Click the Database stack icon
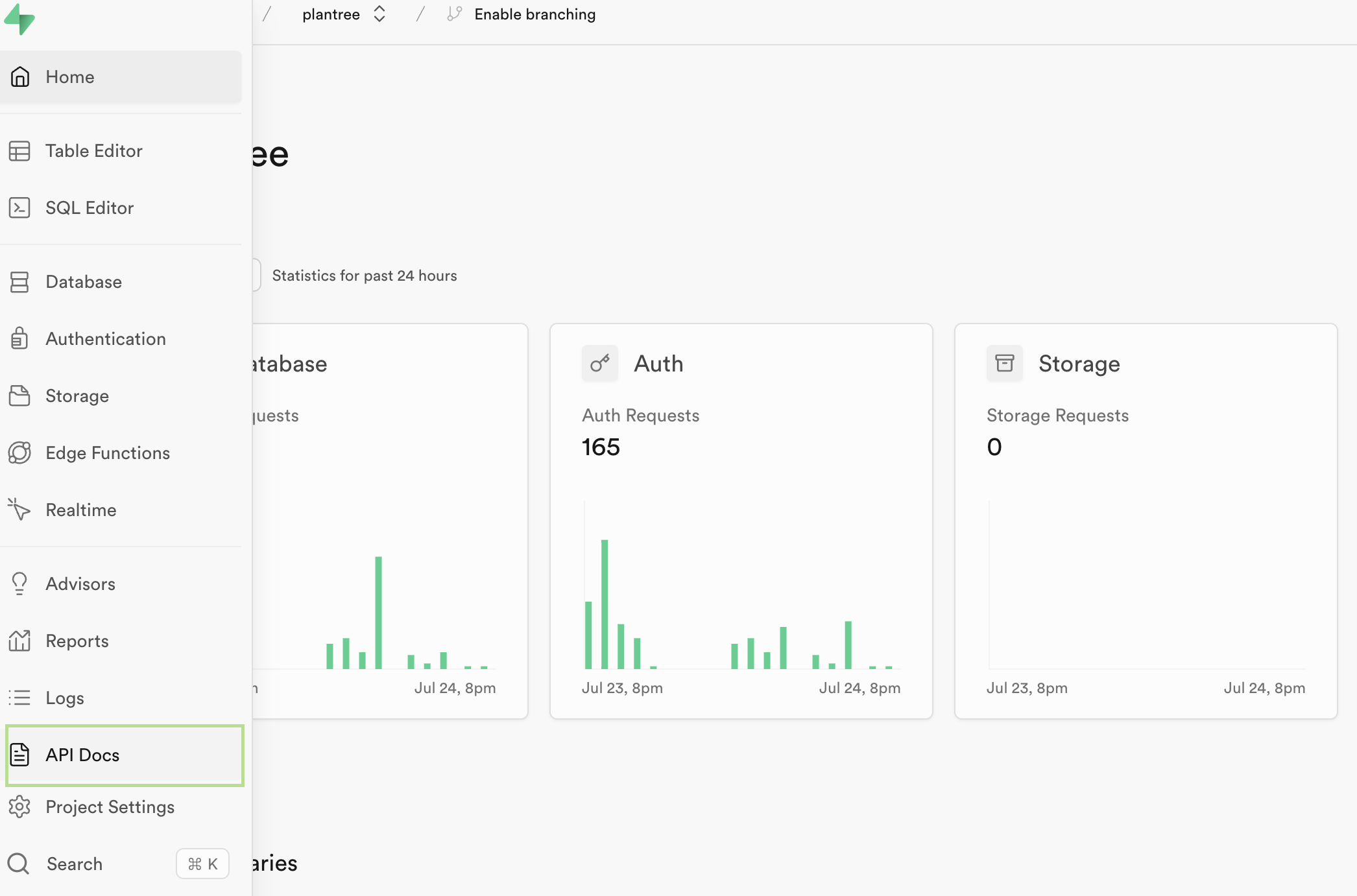 point(19,281)
